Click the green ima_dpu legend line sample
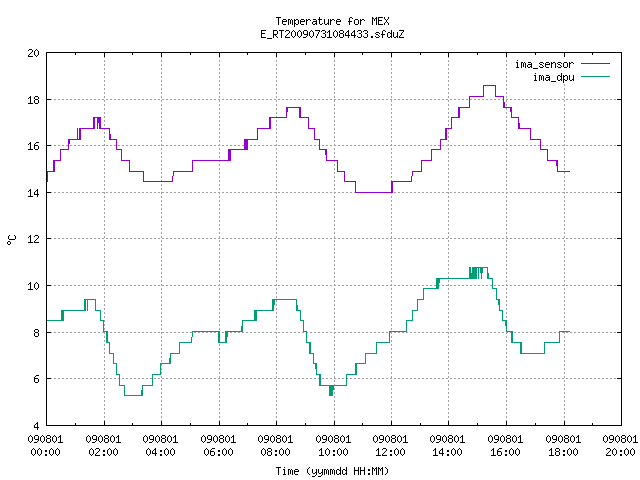Screen dimensions: 640x480 (595, 77)
